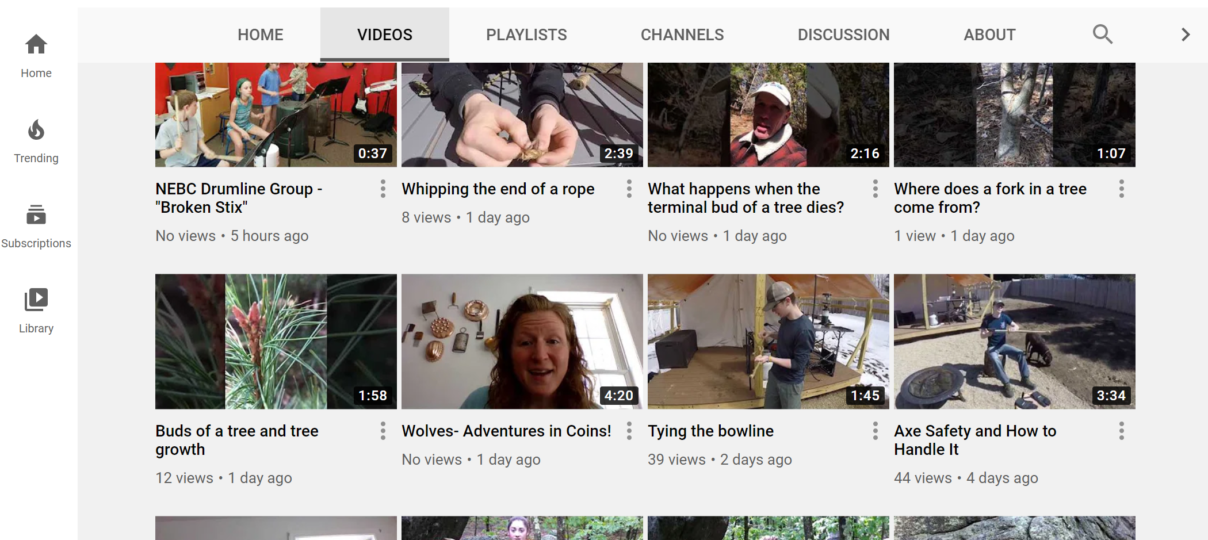The width and height of the screenshot is (1208, 540).
Task: Open options menu for Buds of a tree video
Action: coord(383,431)
